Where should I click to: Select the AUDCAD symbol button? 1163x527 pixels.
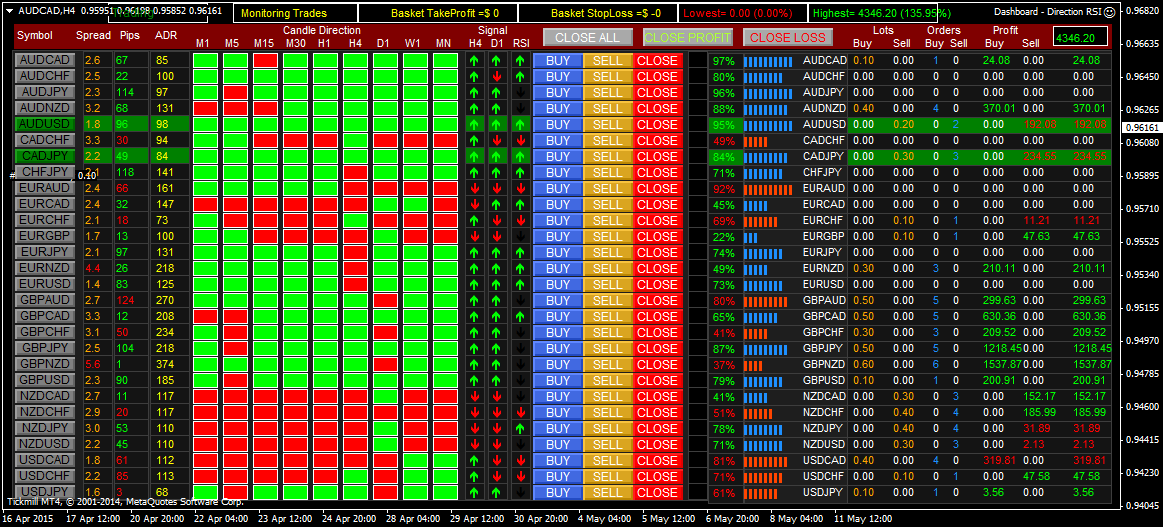click(45, 61)
